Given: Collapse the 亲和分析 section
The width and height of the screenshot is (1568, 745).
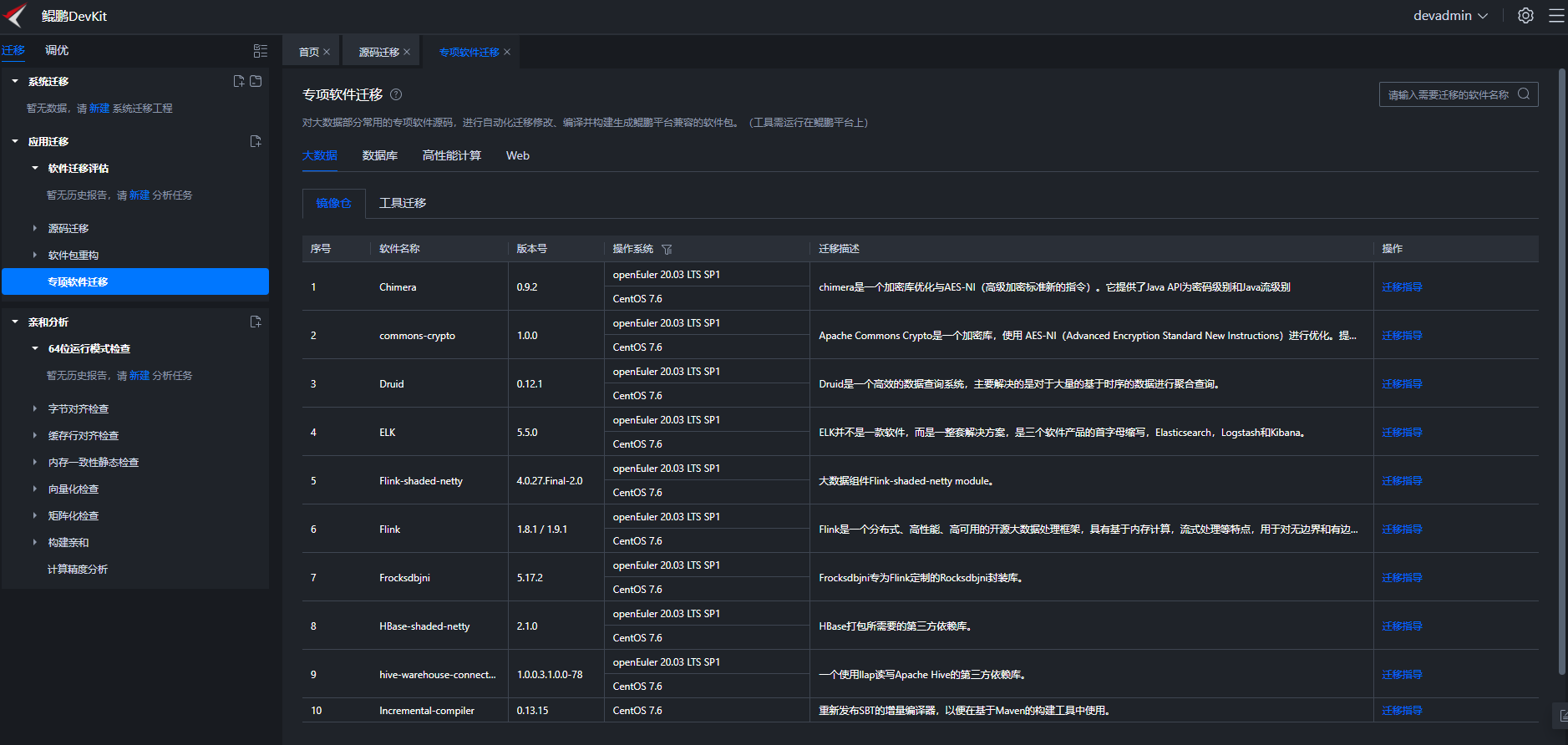Looking at the screenshot, I should (x=15, y=322).
